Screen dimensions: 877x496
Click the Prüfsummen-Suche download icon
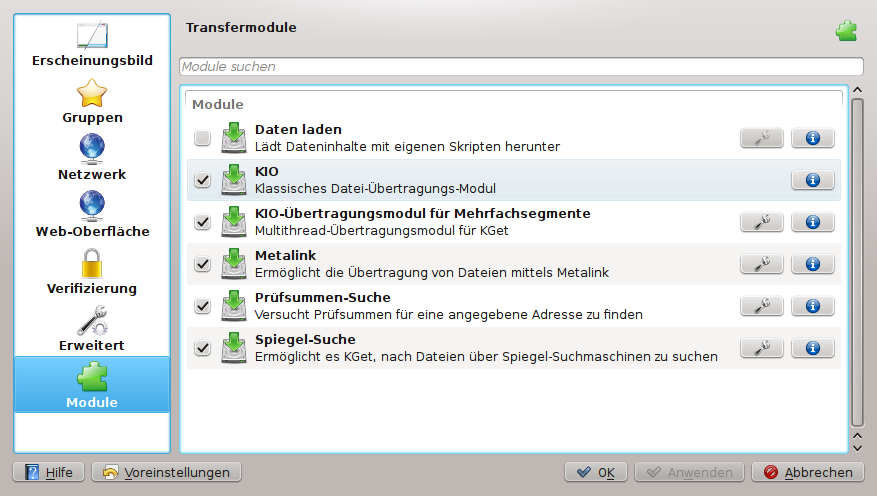(234, 306)
